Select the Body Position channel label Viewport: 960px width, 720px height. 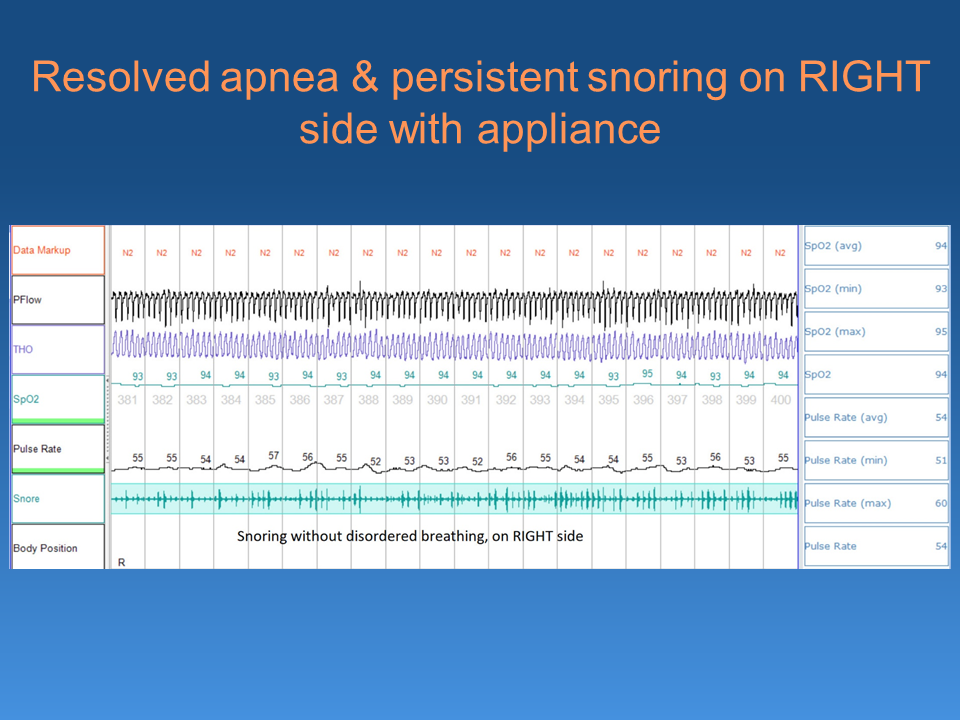click(57, 548)
